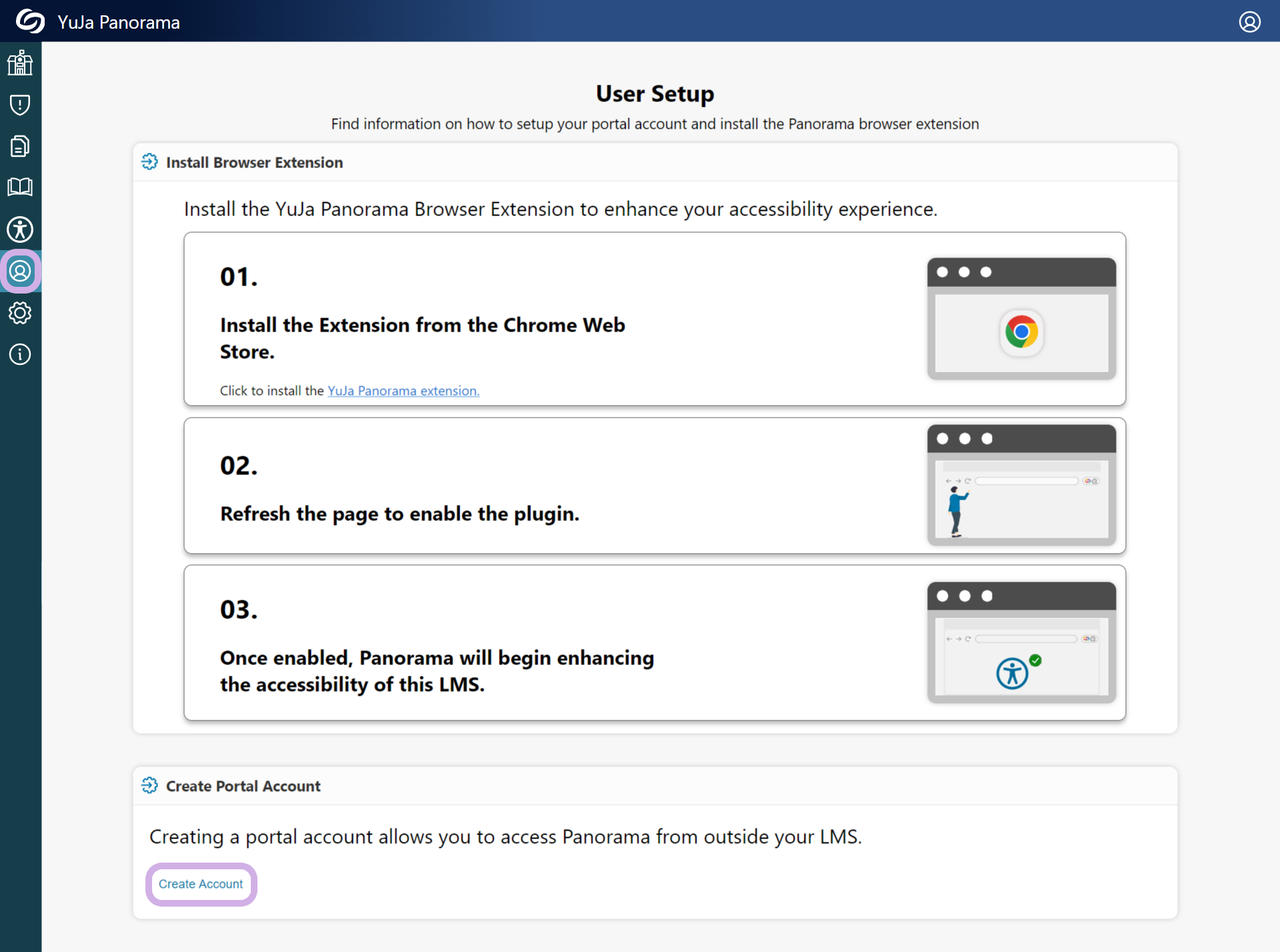This screenshot has width=1280, height=952.
Task: Click the info circle icon in sidebar
Action: click(20, 354)
